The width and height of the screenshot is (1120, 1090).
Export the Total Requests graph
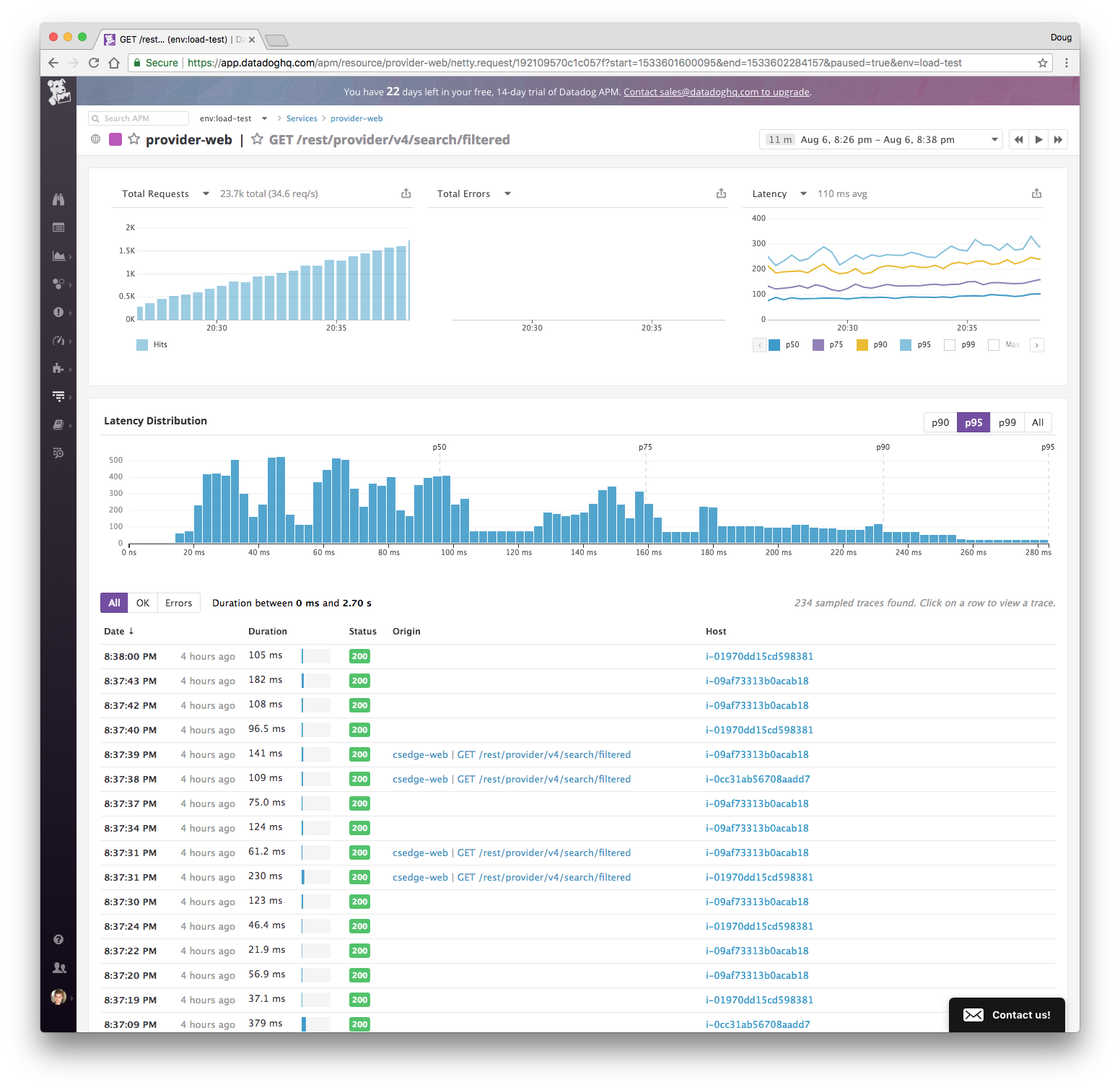pos(406,193)
